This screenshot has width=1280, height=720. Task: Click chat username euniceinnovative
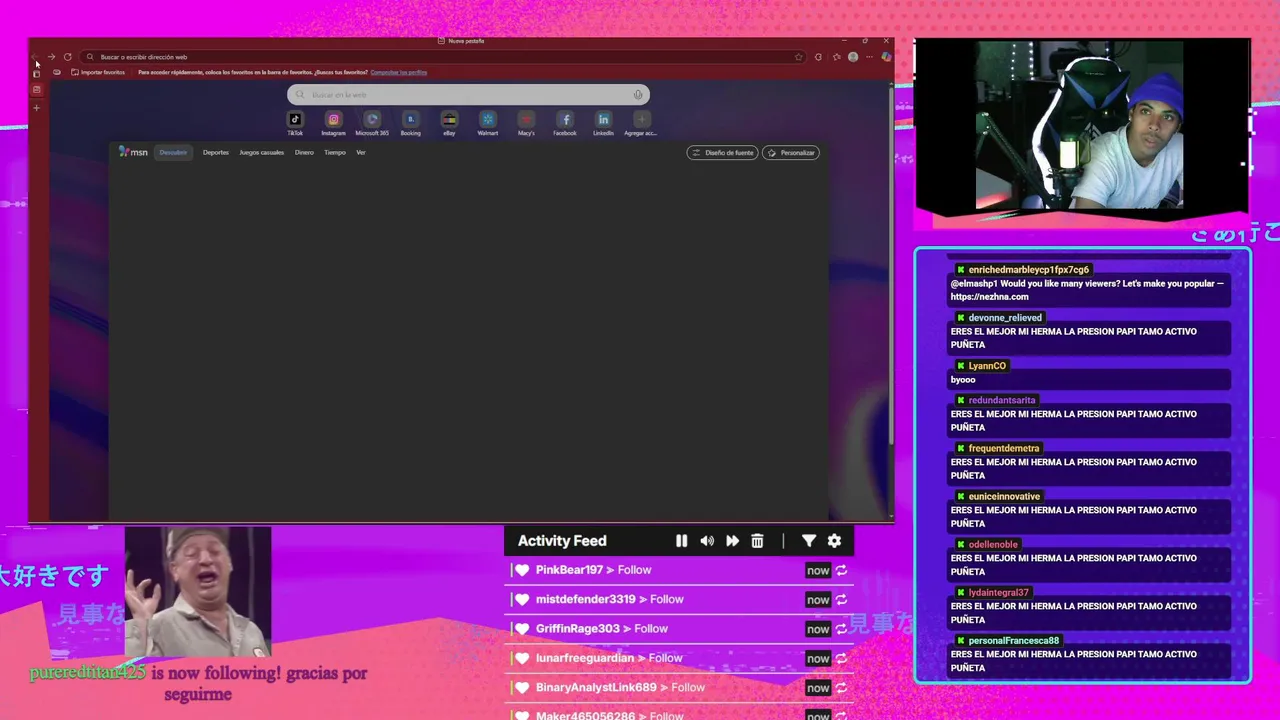(1004, 496)
